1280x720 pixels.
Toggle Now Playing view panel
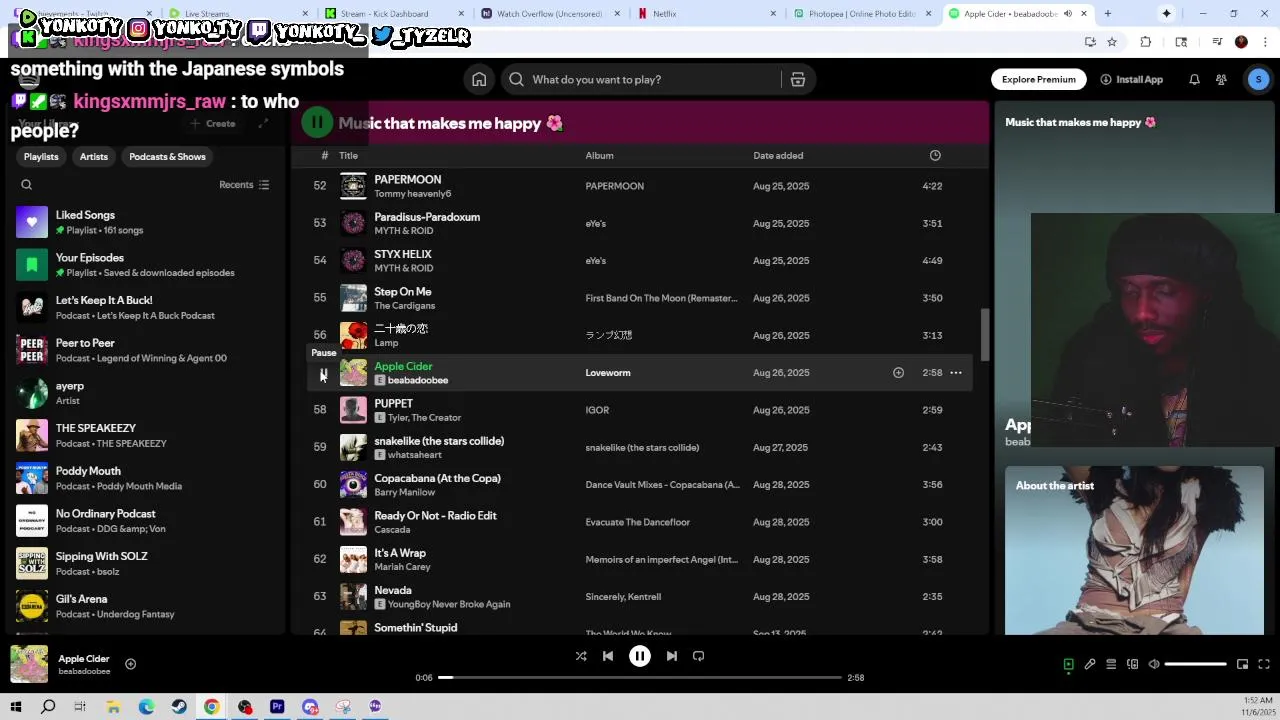coord(1068,664)
